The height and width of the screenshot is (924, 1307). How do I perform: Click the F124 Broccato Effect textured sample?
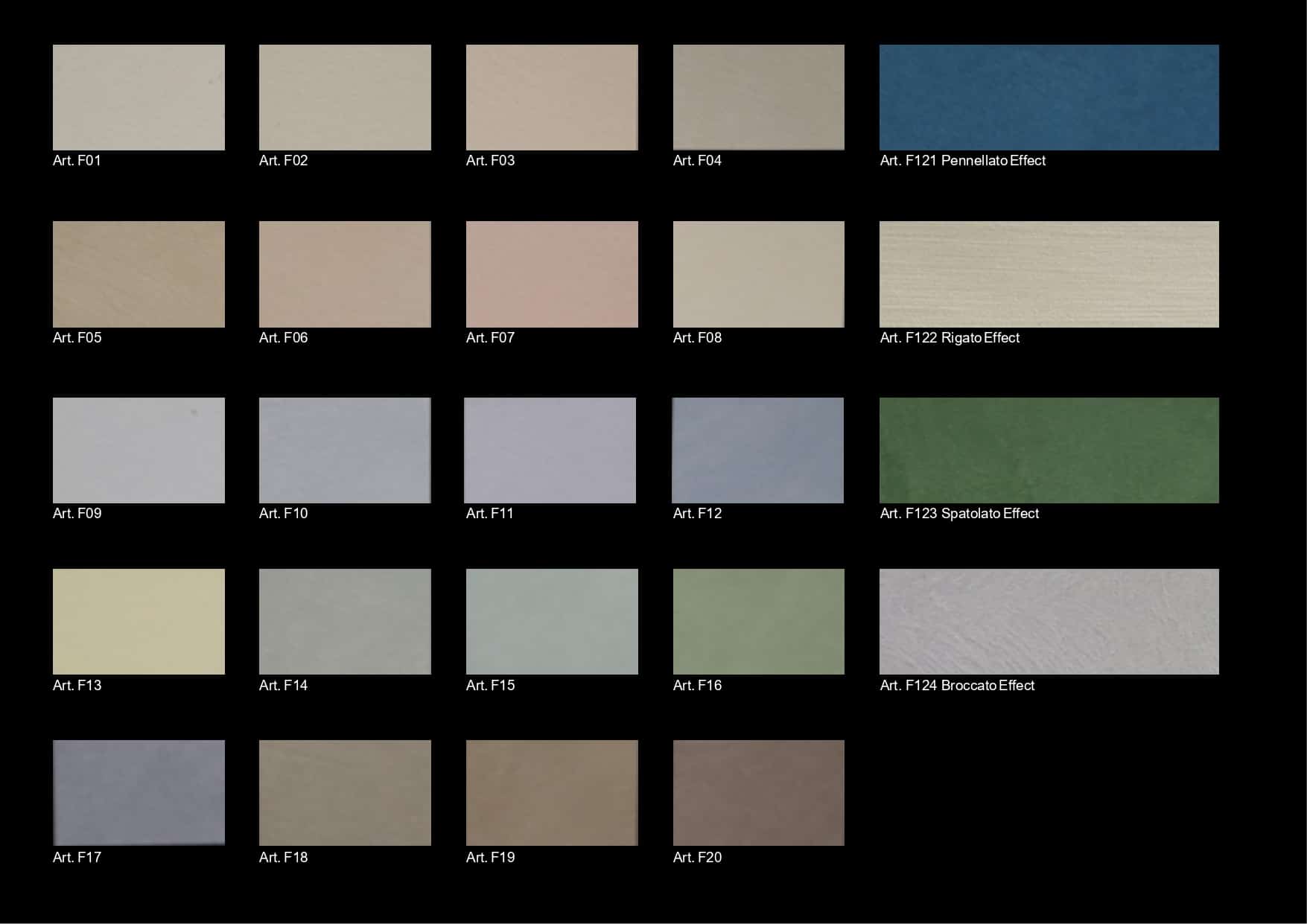pyautogui.click(x=1049, y=622)
